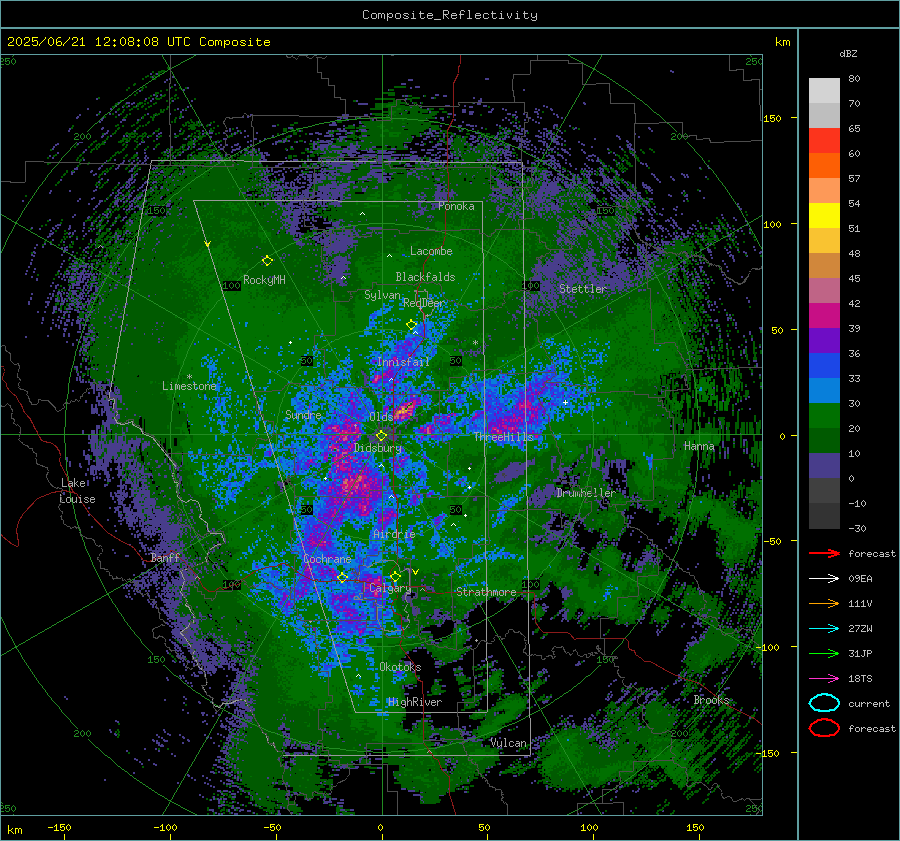Click the Calgary label
Screen dimensions: 900x841
pyautogui.click(x=390, y=588)
